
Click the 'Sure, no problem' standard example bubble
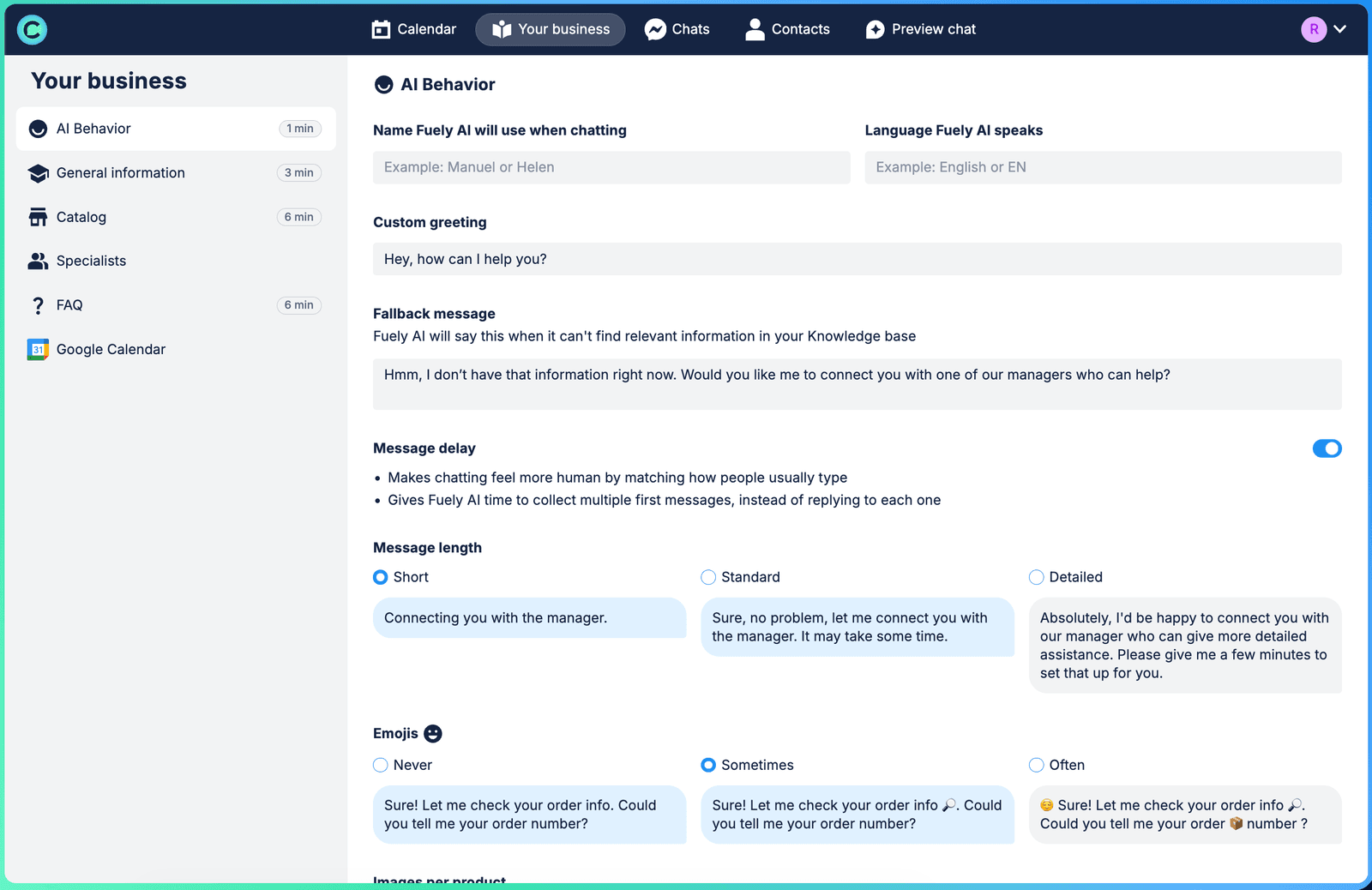click(x=857, y=628)
